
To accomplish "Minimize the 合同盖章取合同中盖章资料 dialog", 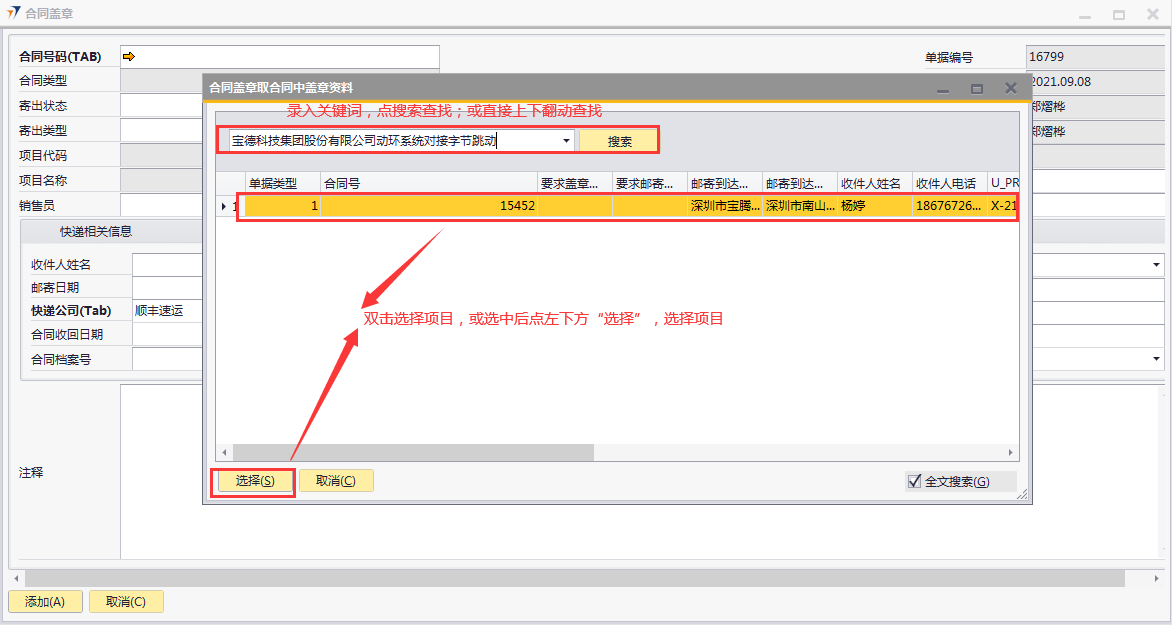I will point(942,89).
